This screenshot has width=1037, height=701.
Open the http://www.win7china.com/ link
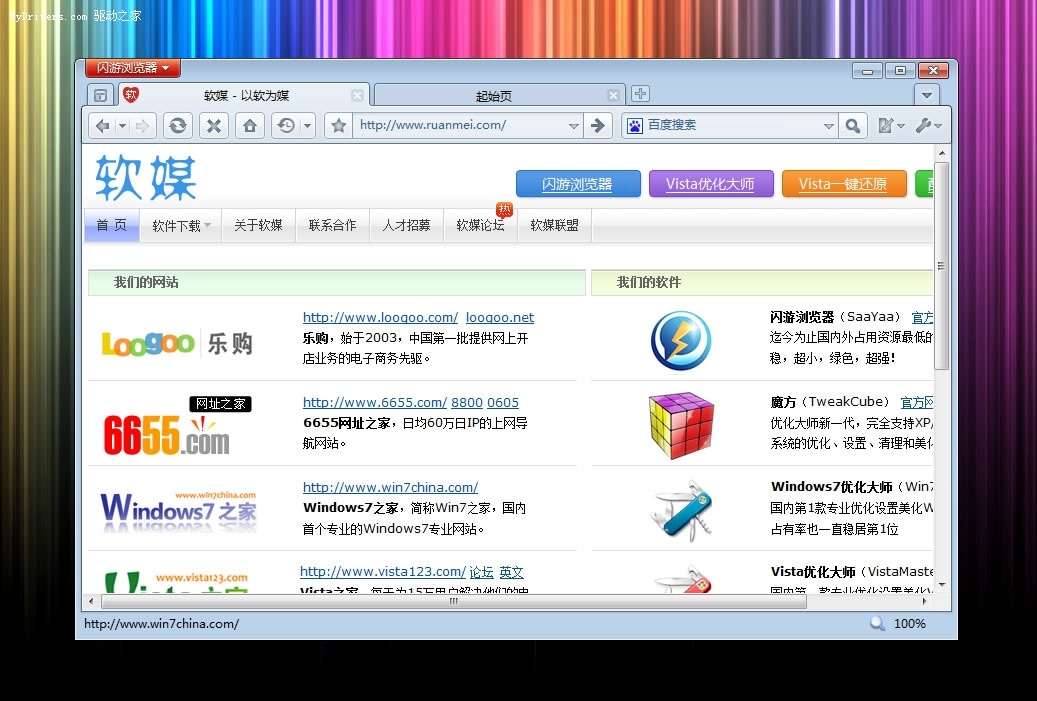[390, 487]
